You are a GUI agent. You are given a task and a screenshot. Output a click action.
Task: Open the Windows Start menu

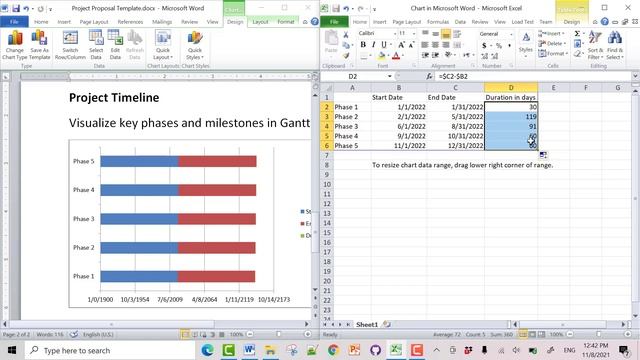(x=11, y=350)
